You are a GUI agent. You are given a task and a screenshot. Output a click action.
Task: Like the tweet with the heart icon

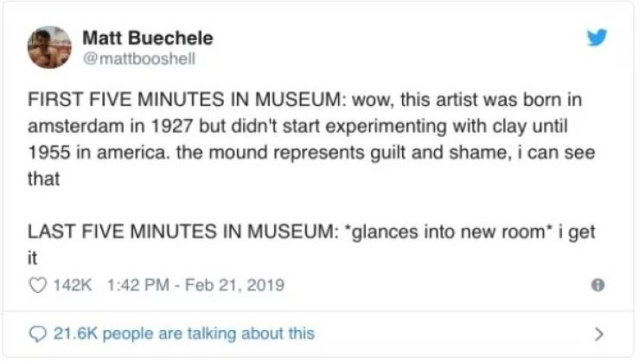[x=38, y=285]
